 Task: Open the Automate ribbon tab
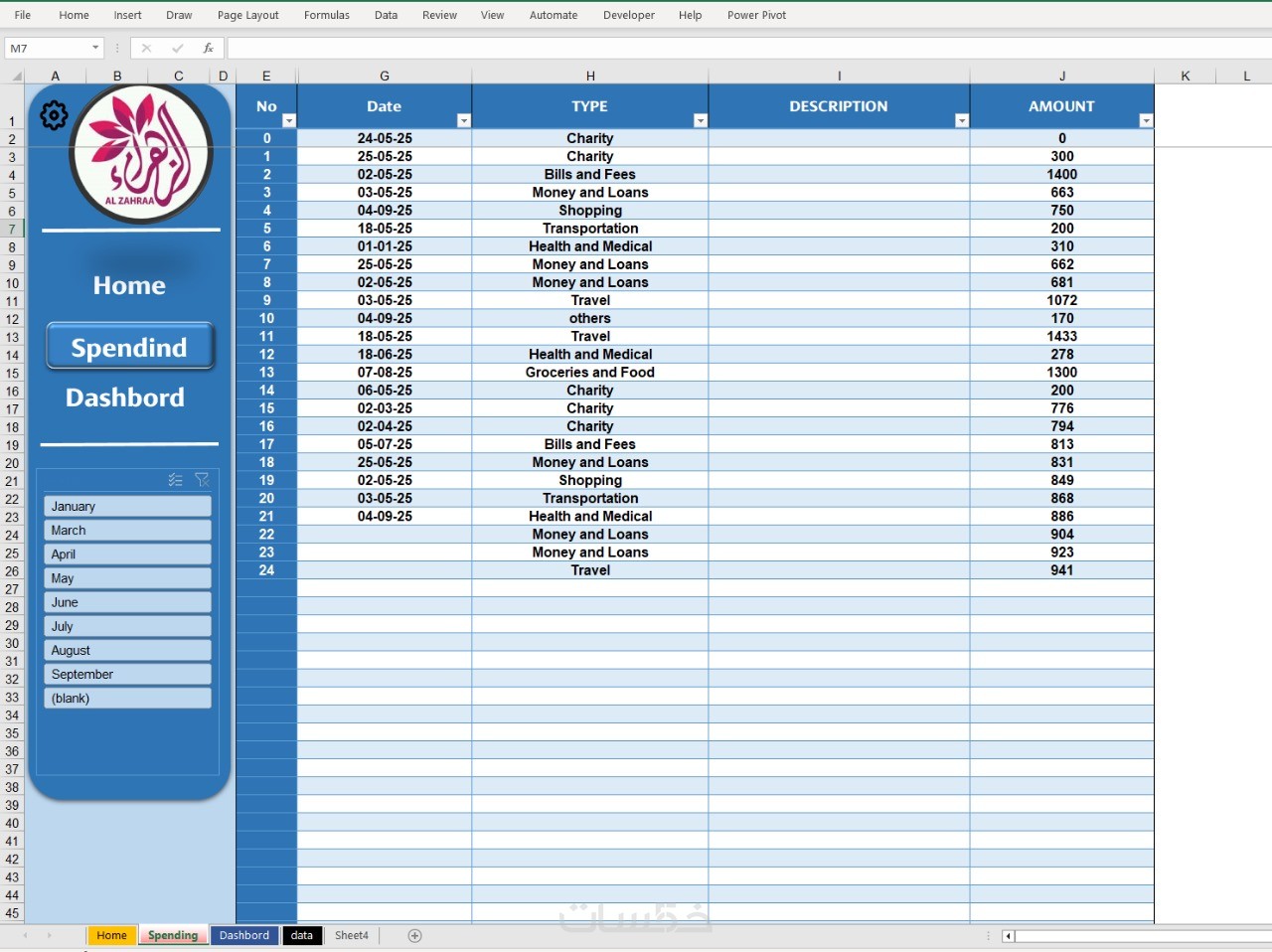[554, 15]
